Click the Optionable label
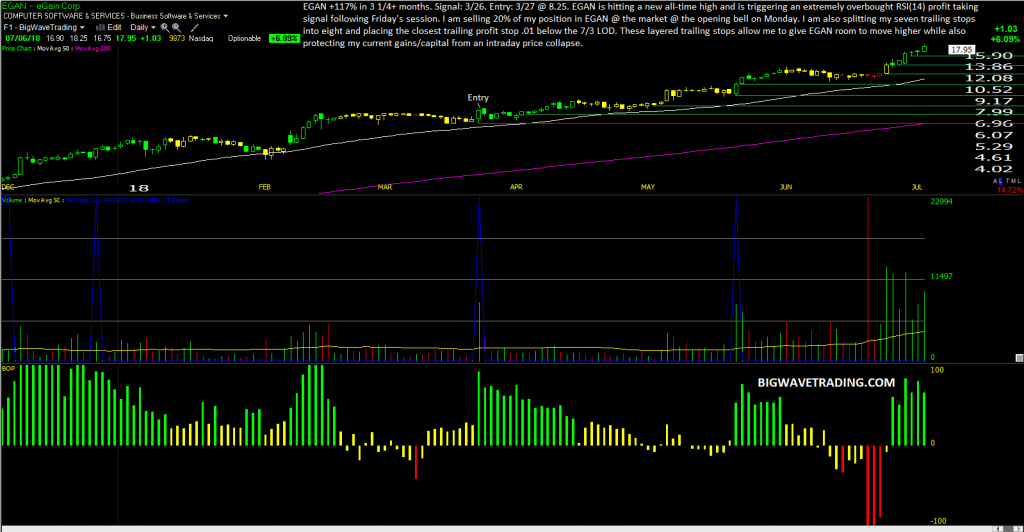The height and width of the screenshot is (532, 1024). coord(244,39)
